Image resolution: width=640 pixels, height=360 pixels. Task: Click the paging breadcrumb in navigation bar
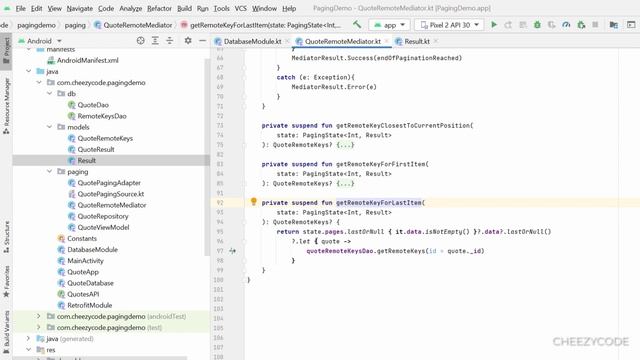coord(75,25)
